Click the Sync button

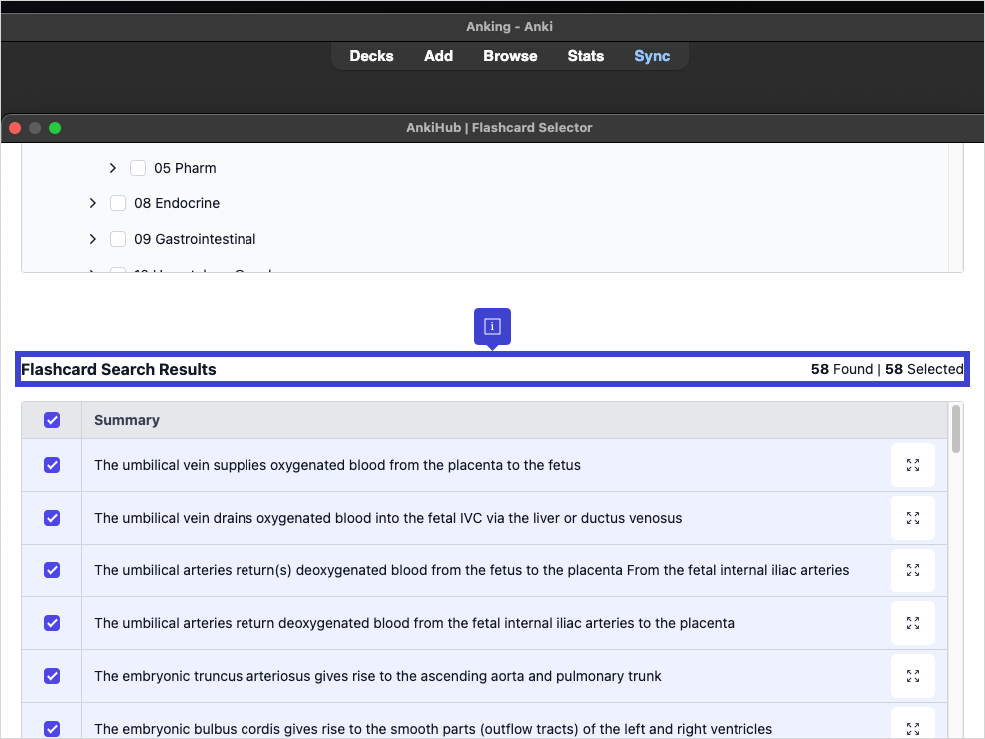tap(652, 56)
